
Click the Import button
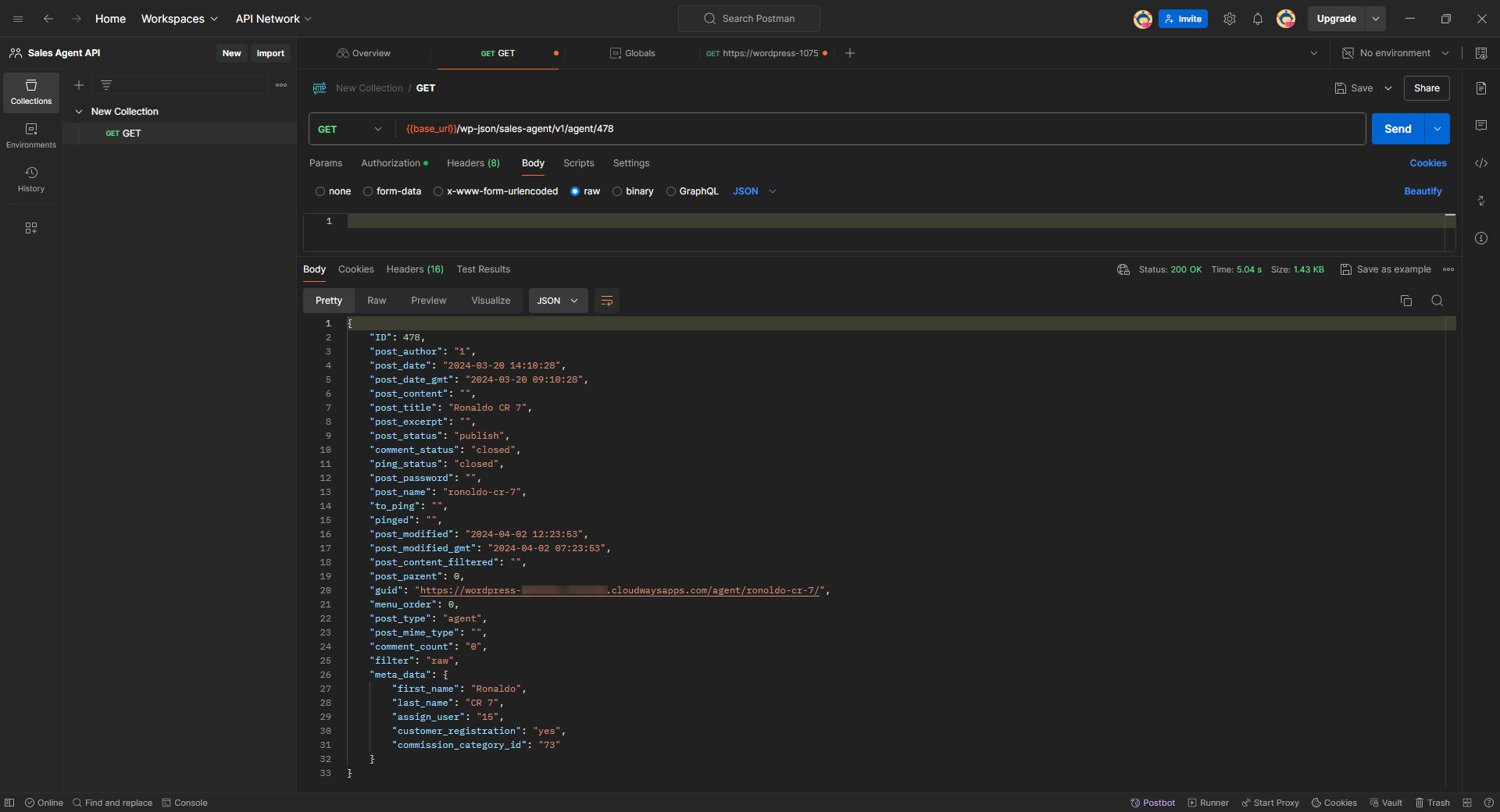coord(270,53)
